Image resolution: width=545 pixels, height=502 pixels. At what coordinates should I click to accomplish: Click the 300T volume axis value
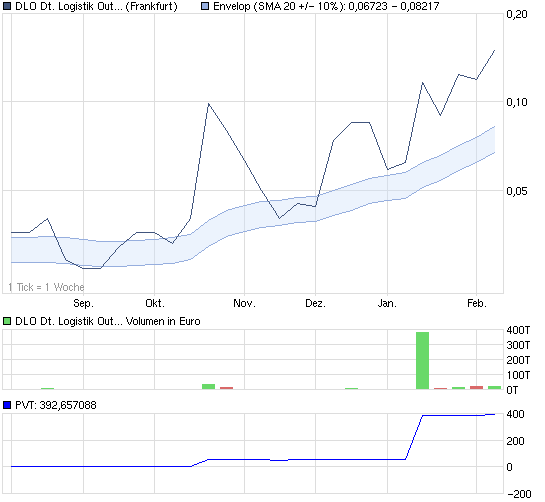(518, 345)
